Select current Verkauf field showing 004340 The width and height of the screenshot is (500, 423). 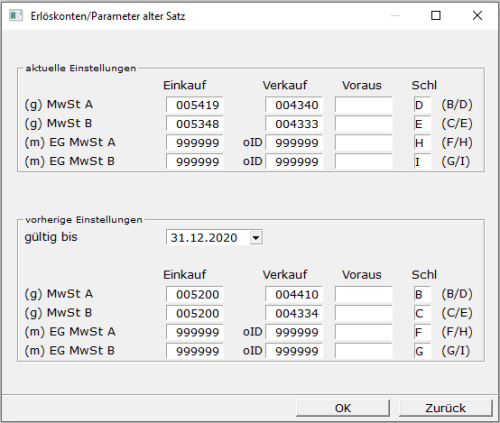[x=294, y=105]
